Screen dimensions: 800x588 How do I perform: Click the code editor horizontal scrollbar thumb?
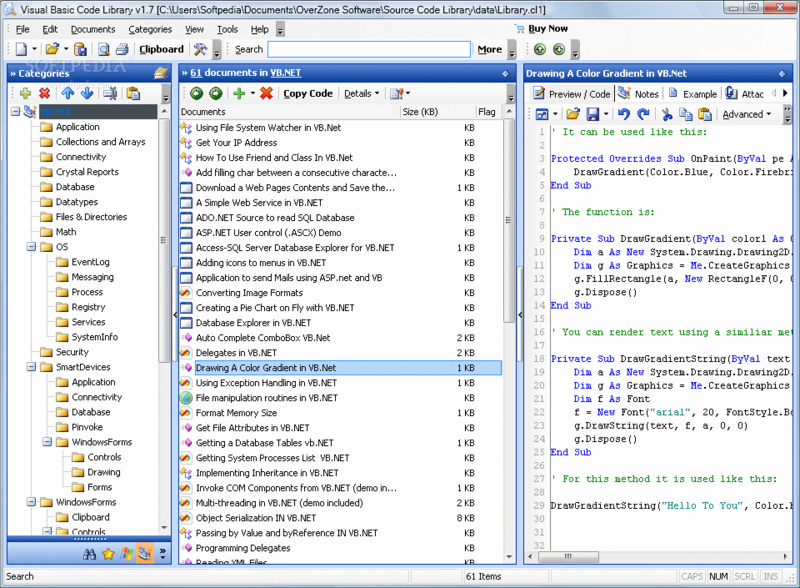pyautogui.click(x=568, y=556)
